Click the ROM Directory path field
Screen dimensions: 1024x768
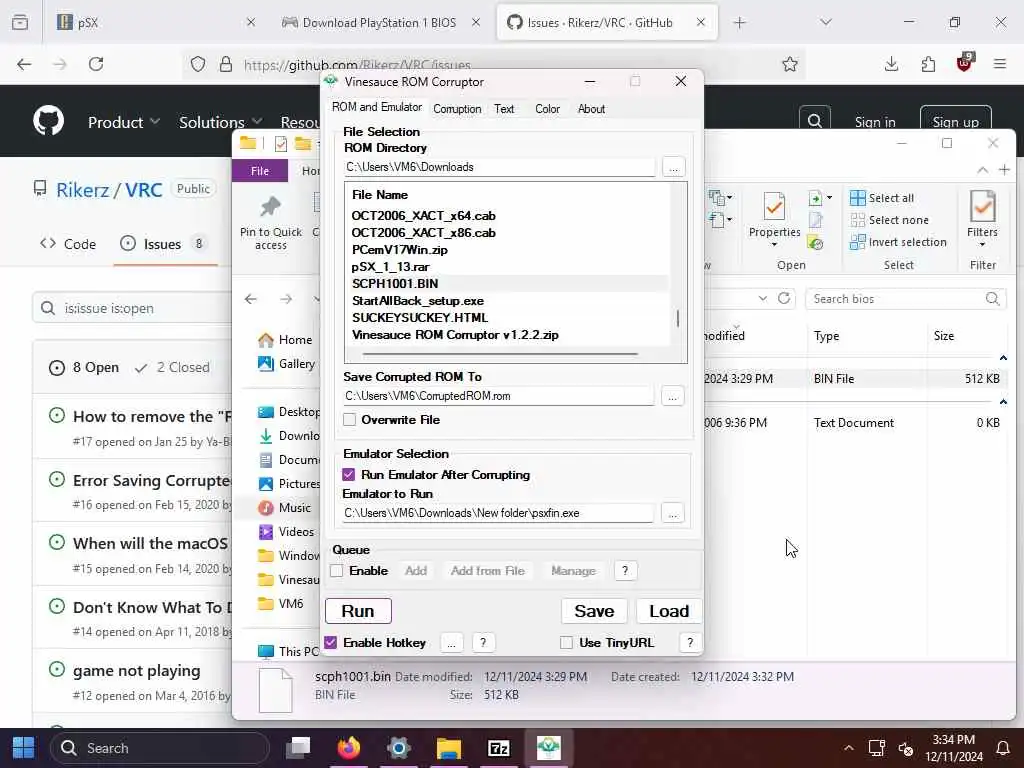tap(500, 167)
